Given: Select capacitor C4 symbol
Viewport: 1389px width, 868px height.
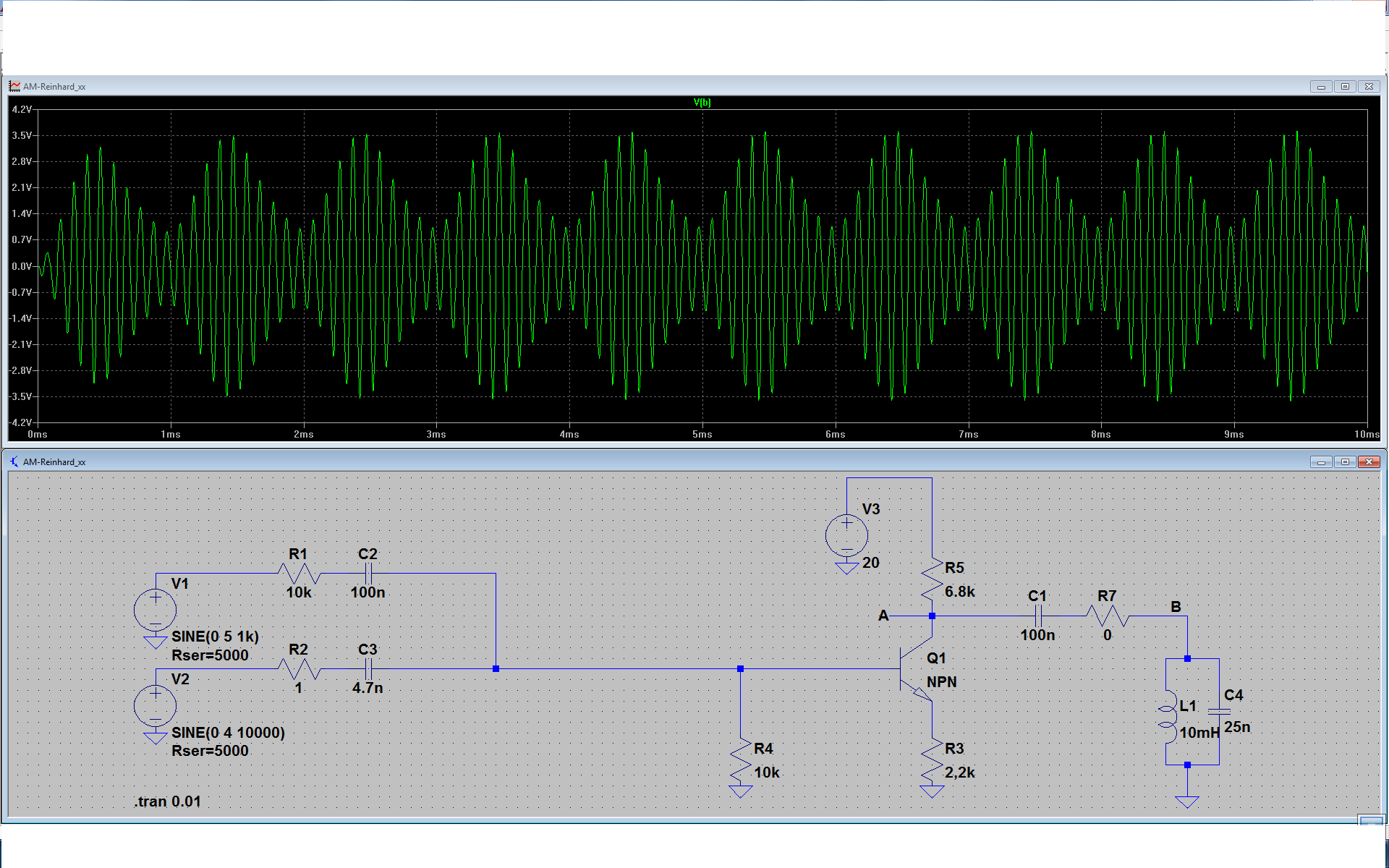Looking at the screenshot, I should 1220,712.
